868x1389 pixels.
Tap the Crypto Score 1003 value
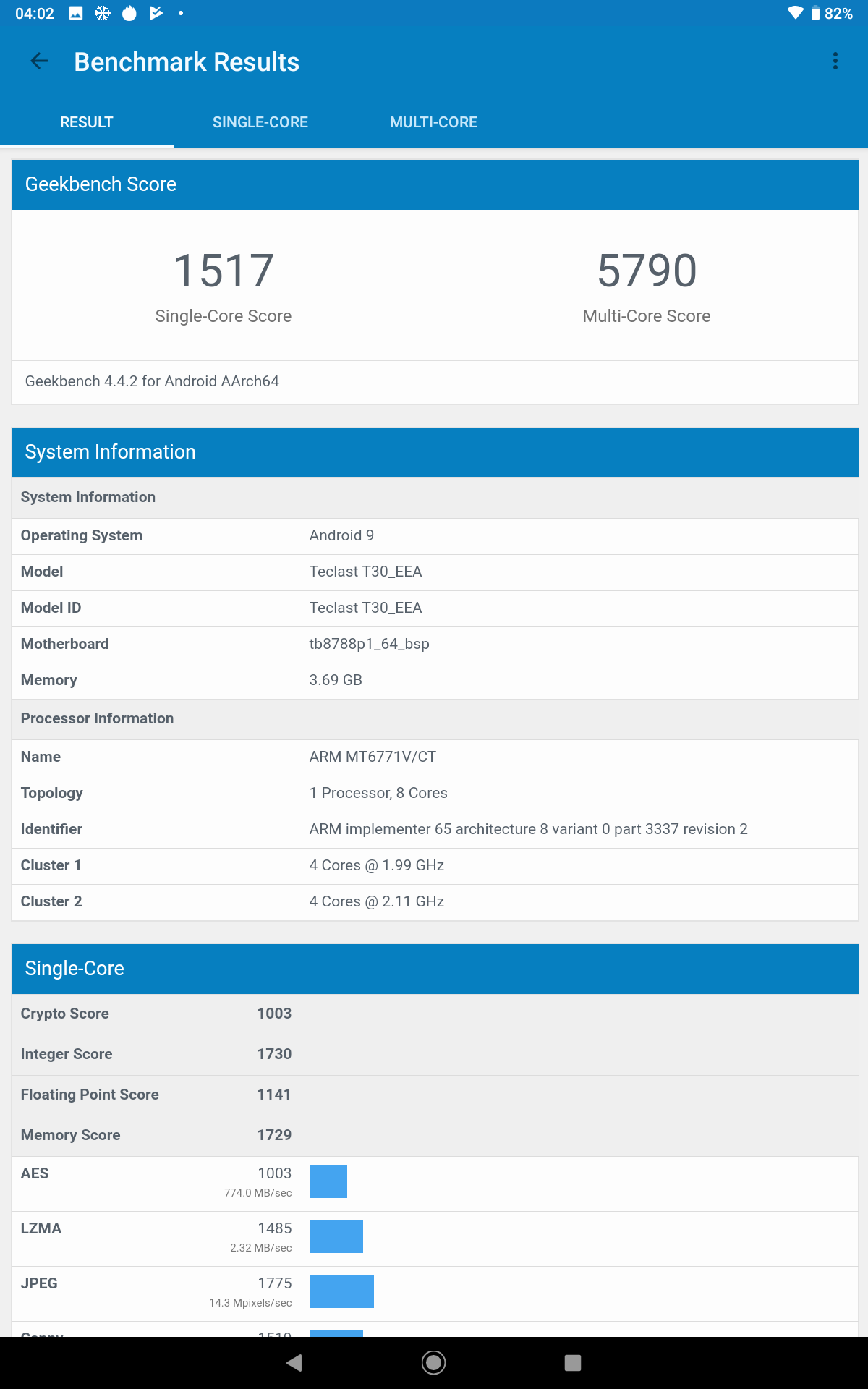pos(274,1014)
